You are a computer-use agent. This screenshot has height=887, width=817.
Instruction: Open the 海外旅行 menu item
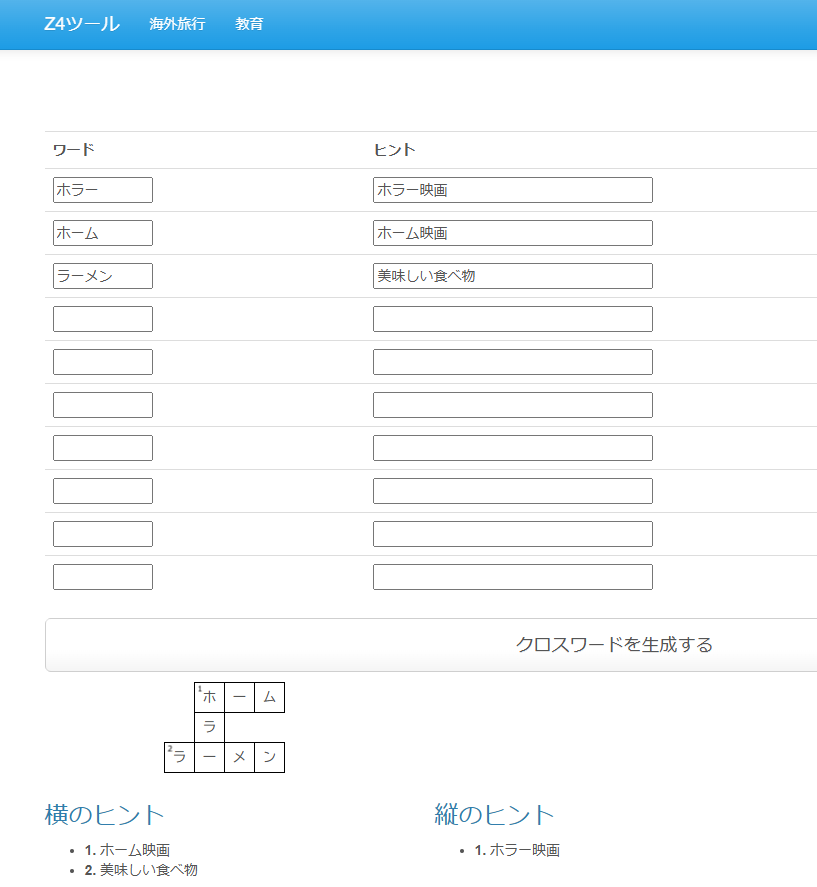[177, 24]
